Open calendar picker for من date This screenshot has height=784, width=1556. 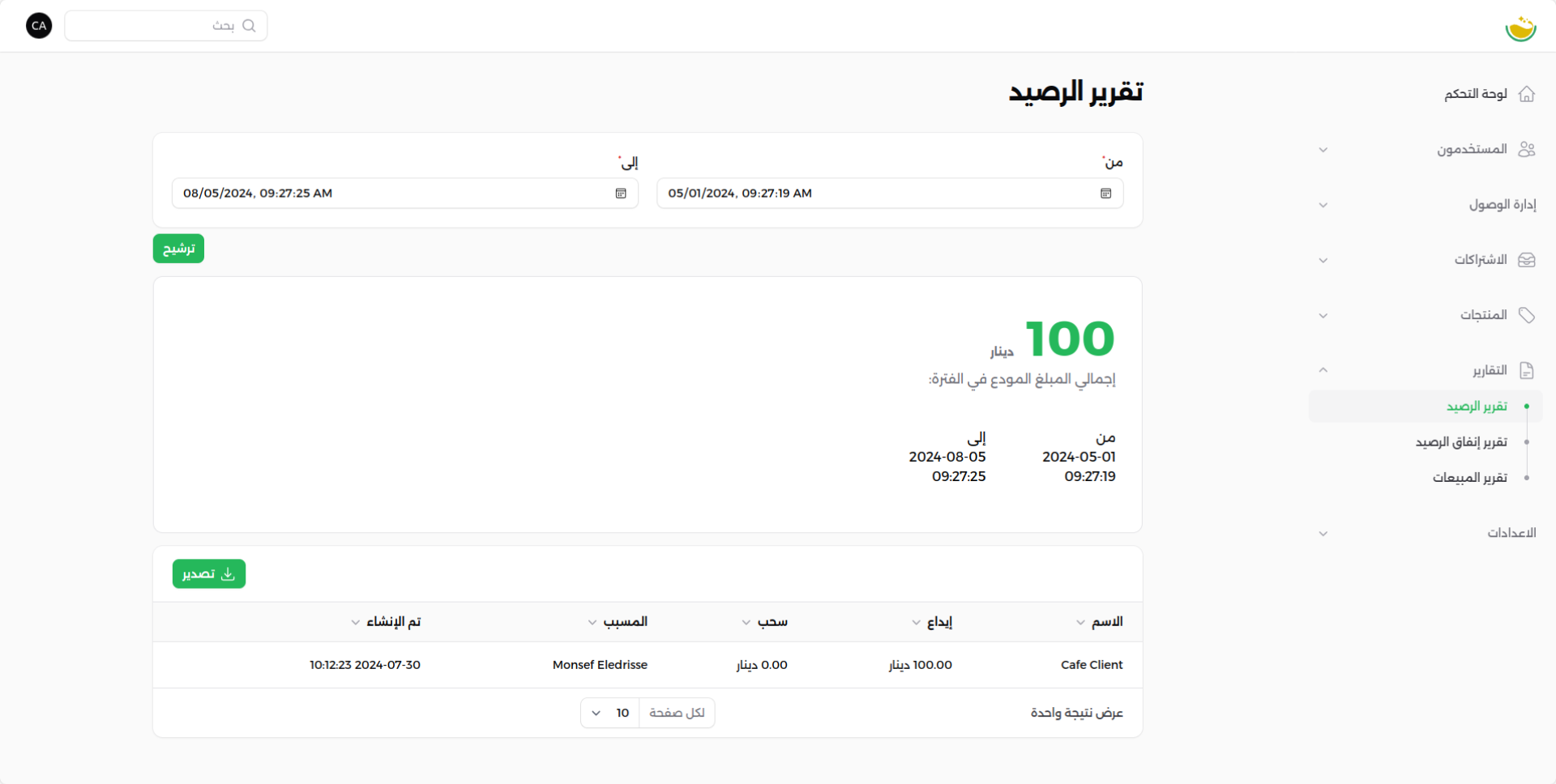pyautogui.click(x=1105, y=194)
